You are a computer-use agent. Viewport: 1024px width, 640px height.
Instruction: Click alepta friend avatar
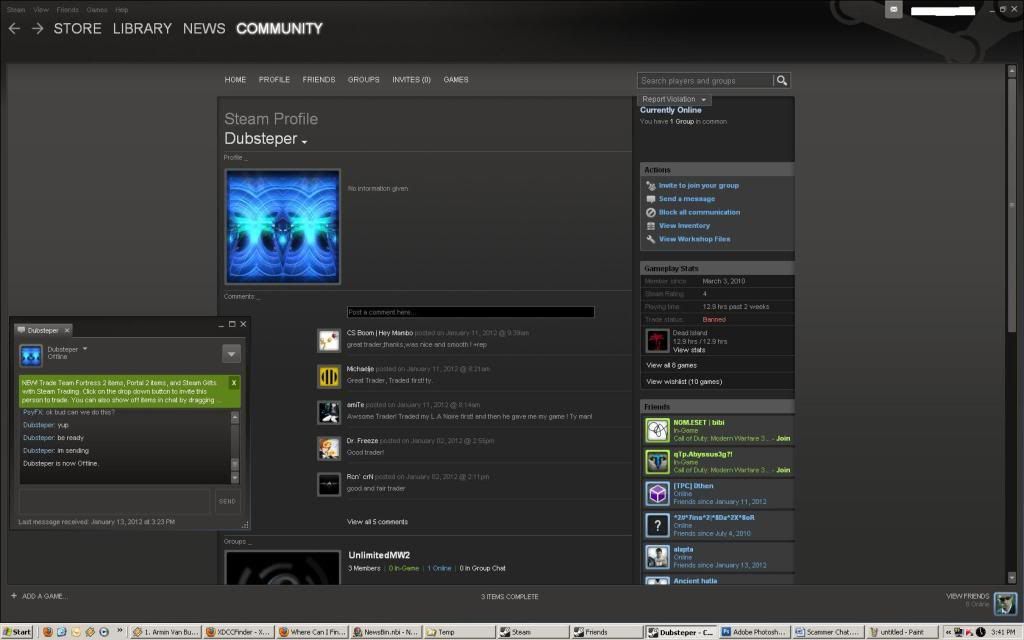click(x=658, y=557)
